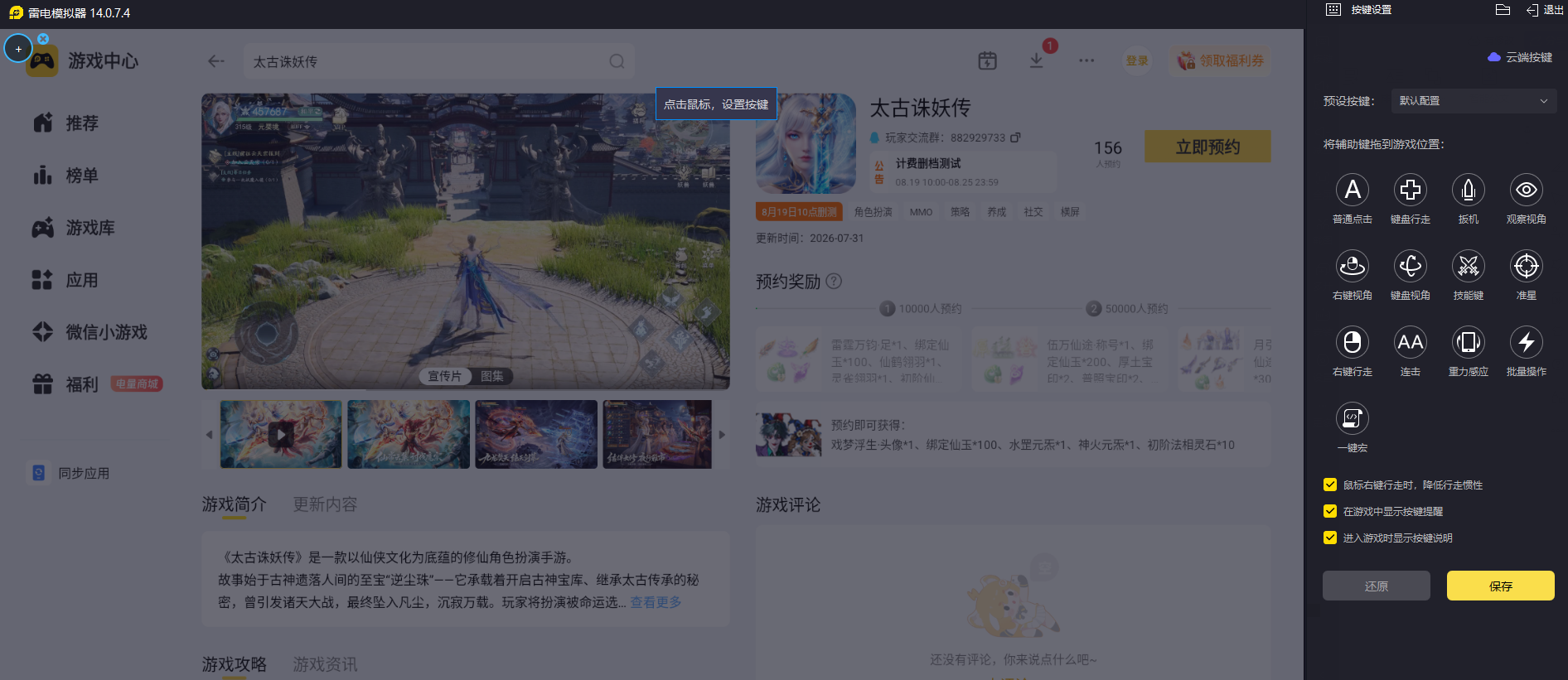Image resolution: width=1568 pixels, height=680 pixels.
Task: Select the 观察视角 eye tool
Action: pyautogui.click(x=1527, y=190)
